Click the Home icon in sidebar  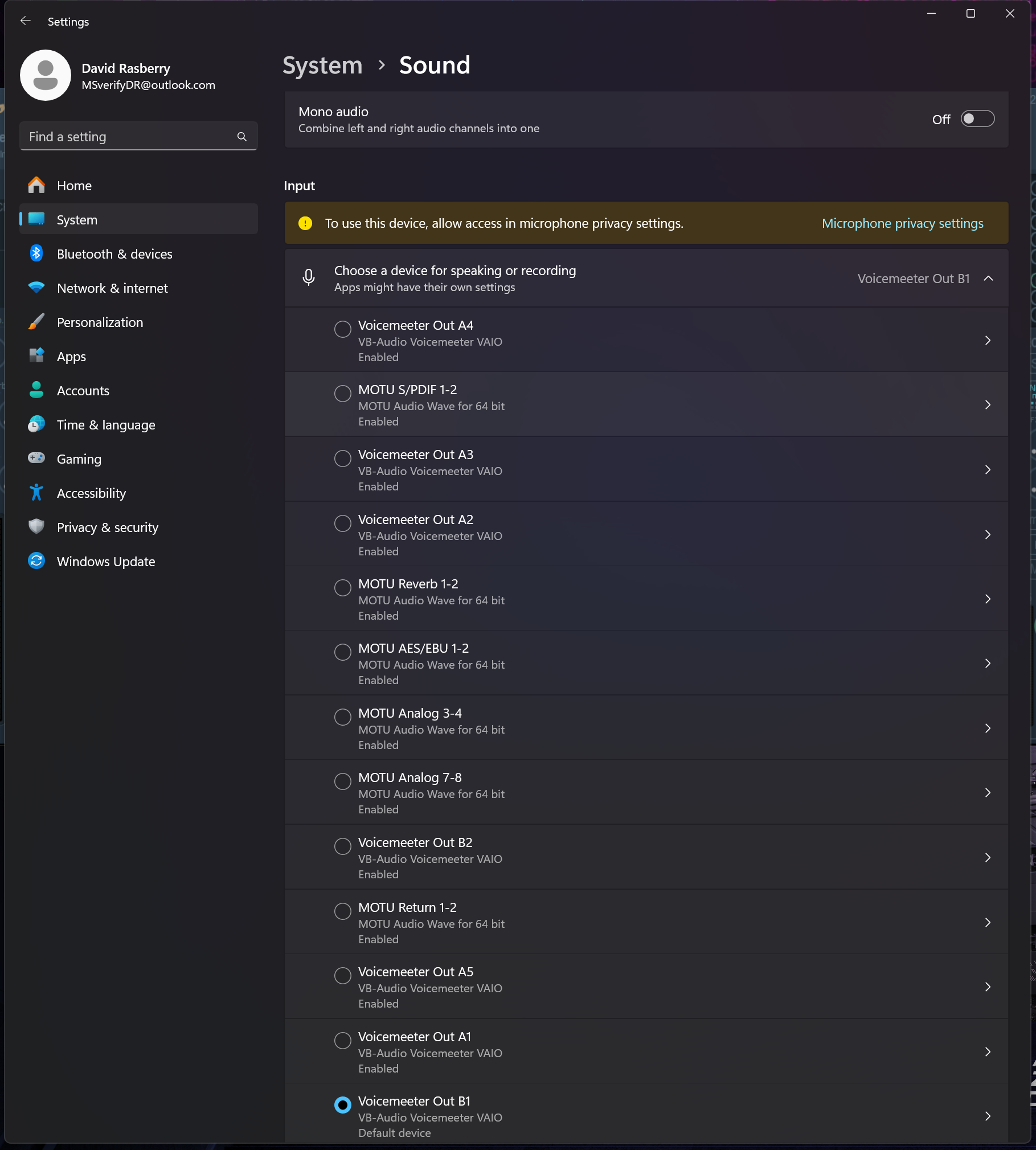(x=36, y=185)
